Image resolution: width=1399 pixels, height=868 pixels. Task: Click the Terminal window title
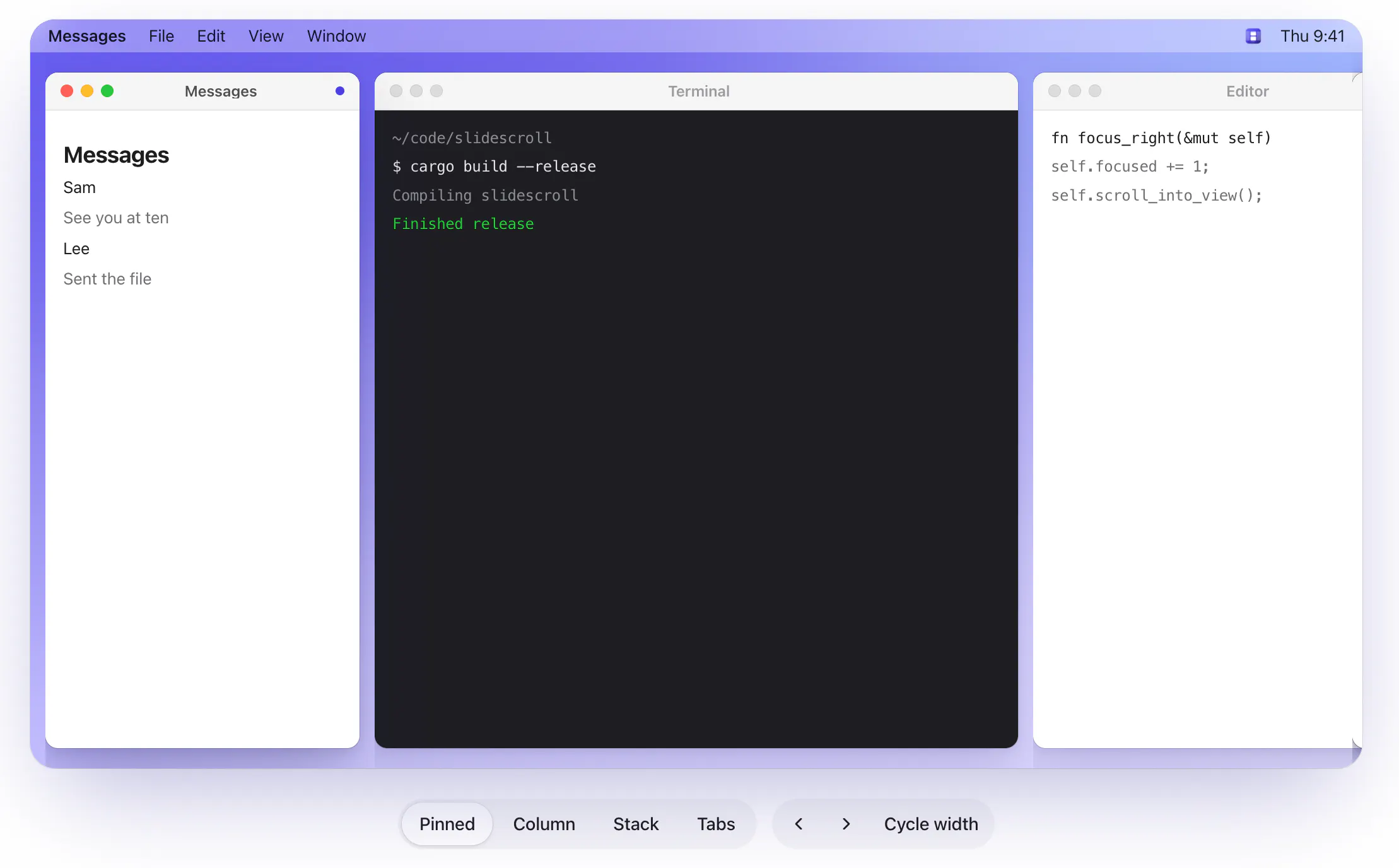pos(699,91)
